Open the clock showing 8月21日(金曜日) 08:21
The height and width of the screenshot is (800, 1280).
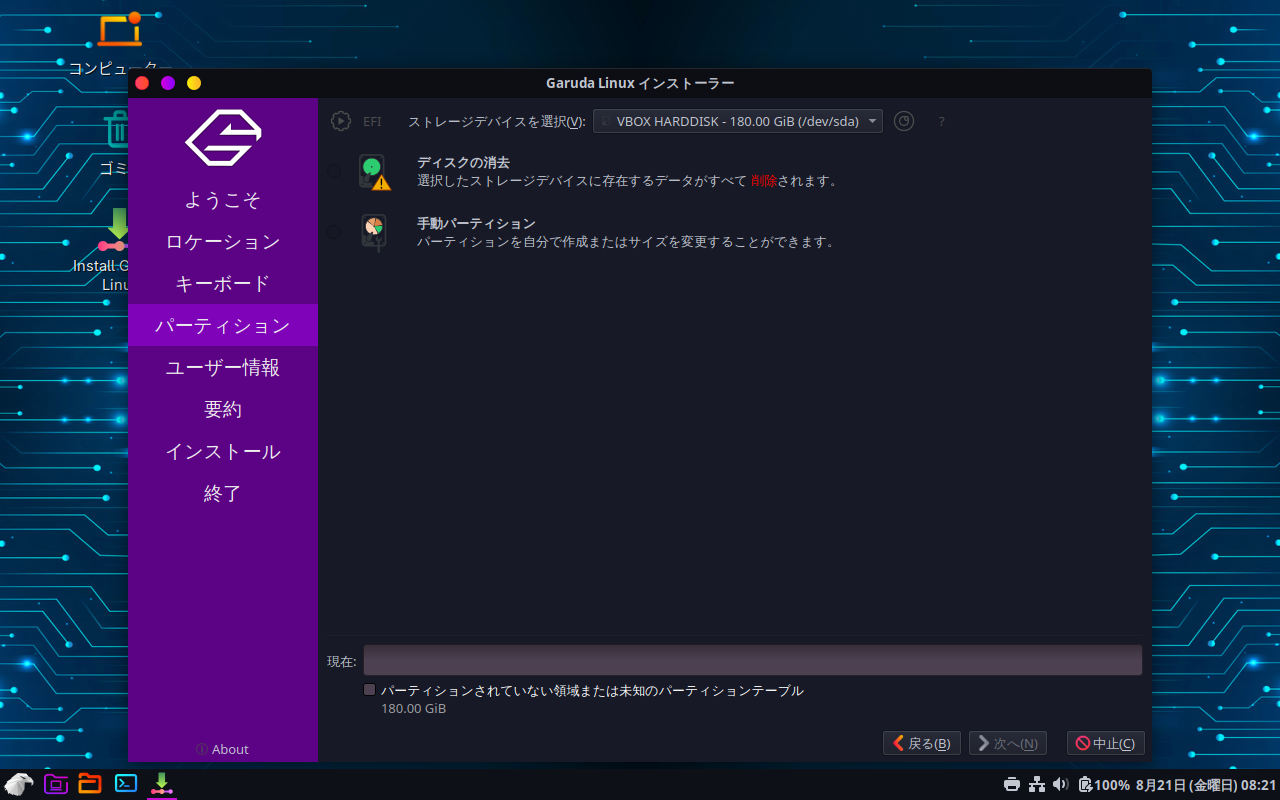pyautogui.click(x=1206, y=785)
